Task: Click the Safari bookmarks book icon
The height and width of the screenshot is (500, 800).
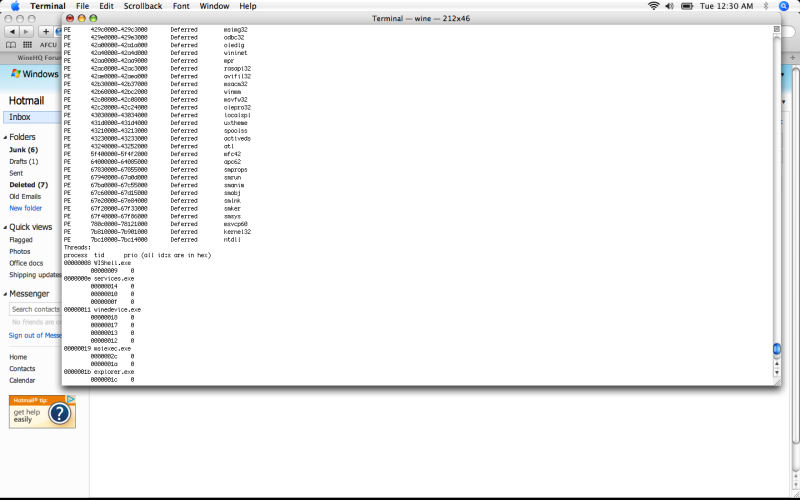Action: (12, 45)
